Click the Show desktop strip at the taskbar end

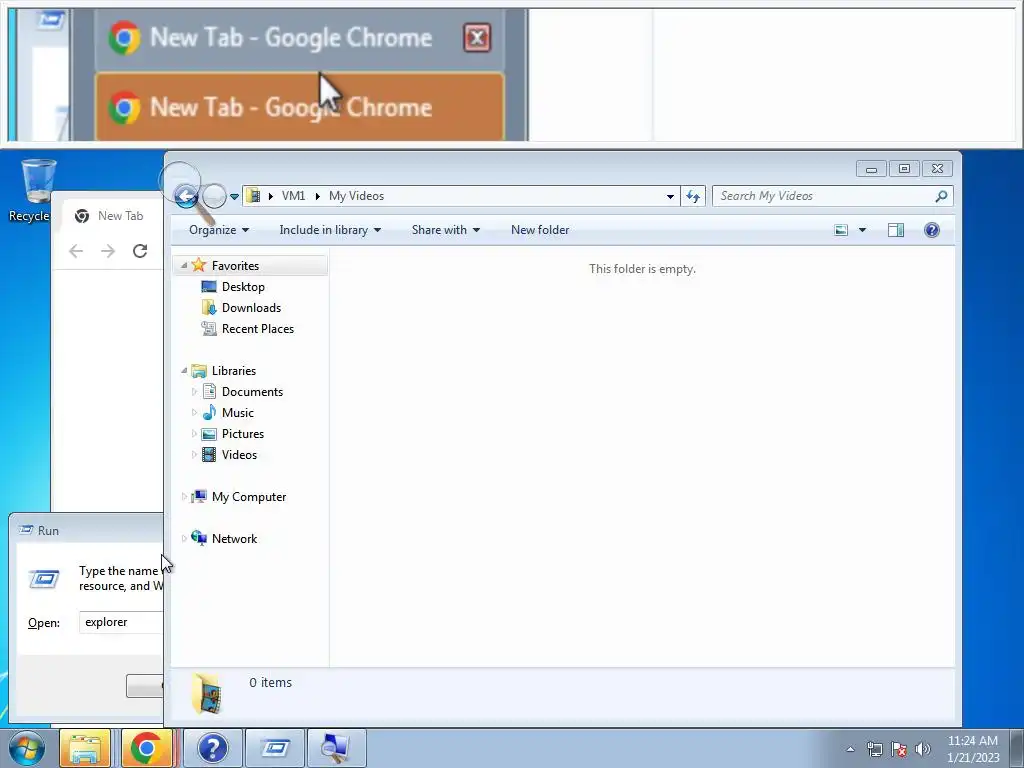point(1017,748)
